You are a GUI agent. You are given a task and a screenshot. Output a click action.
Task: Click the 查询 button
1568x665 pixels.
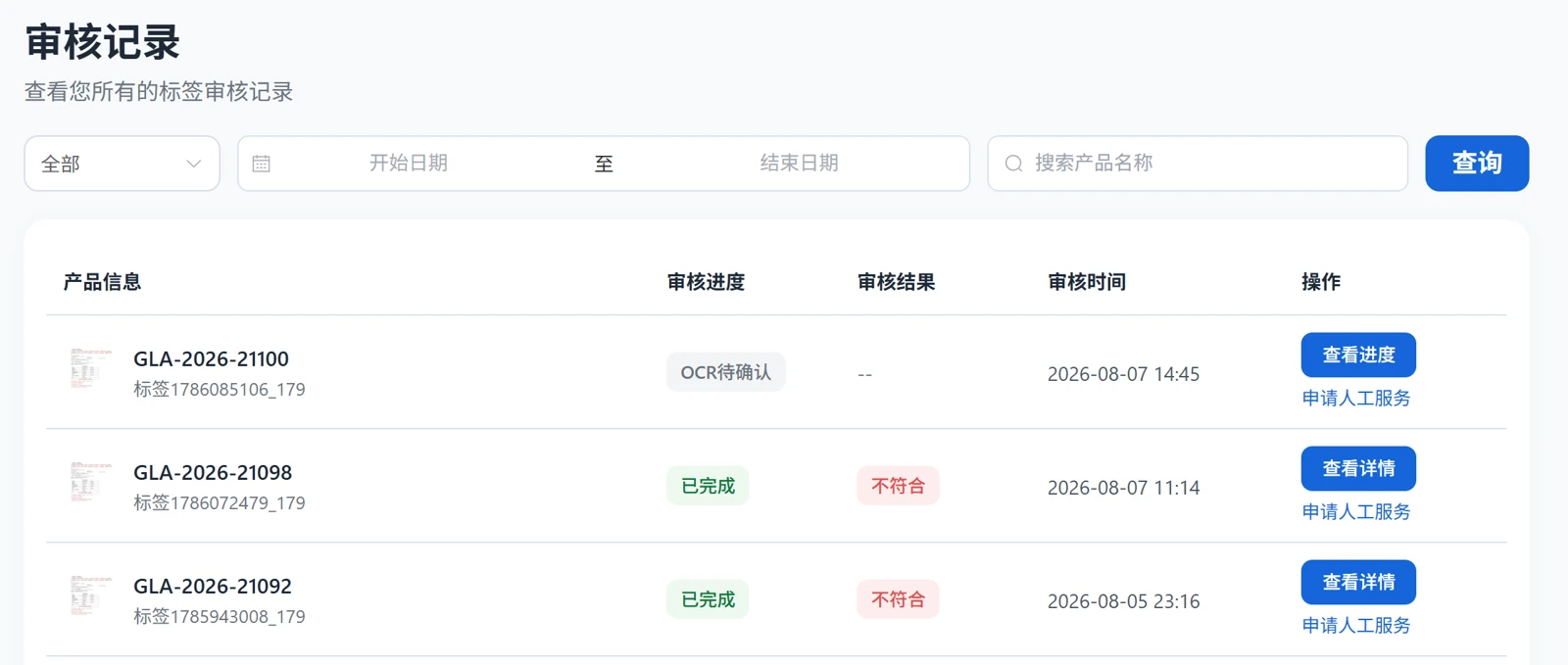point(1477,164)
